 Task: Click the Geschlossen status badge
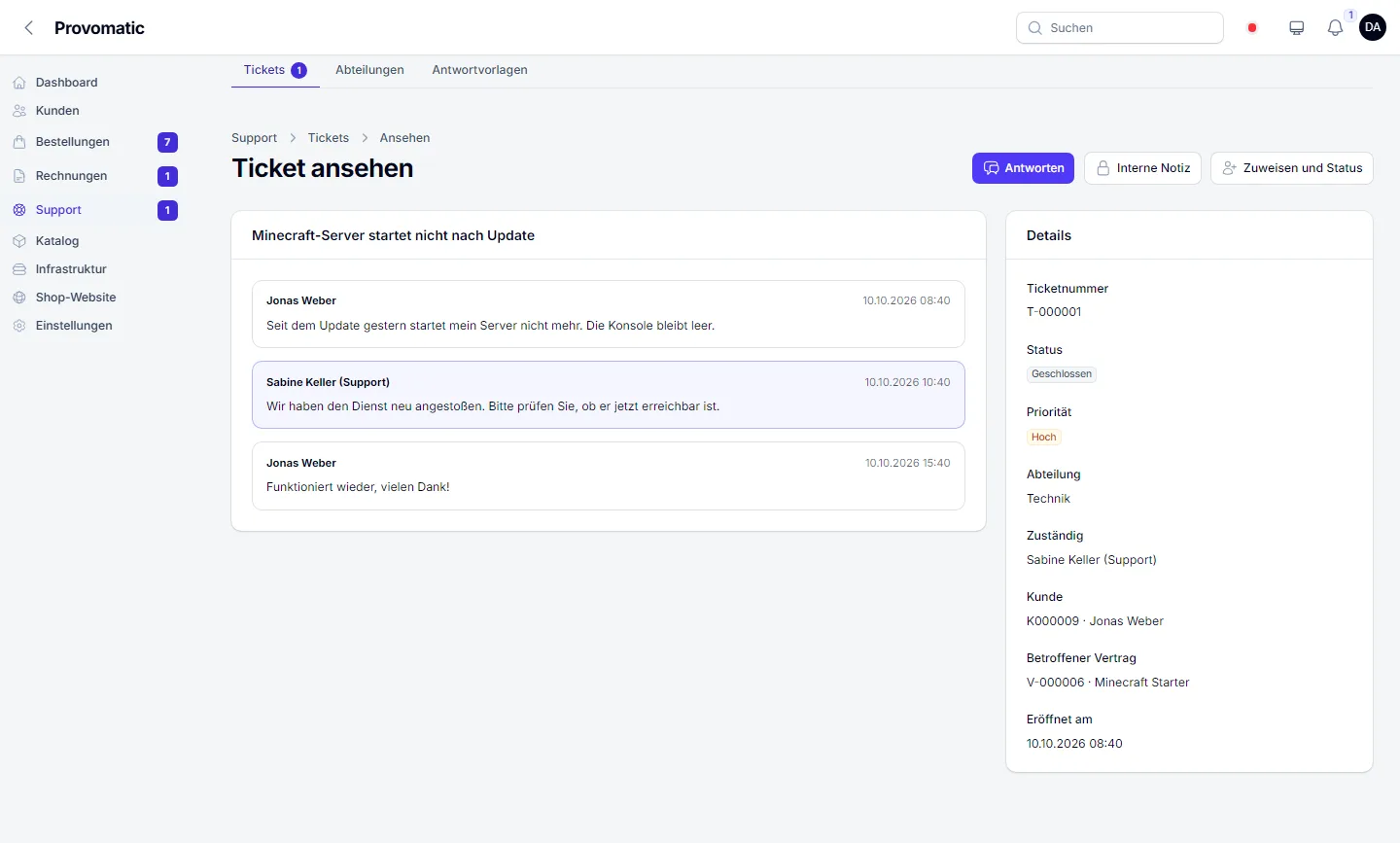pyautogui.click(x=1062, y=374)
